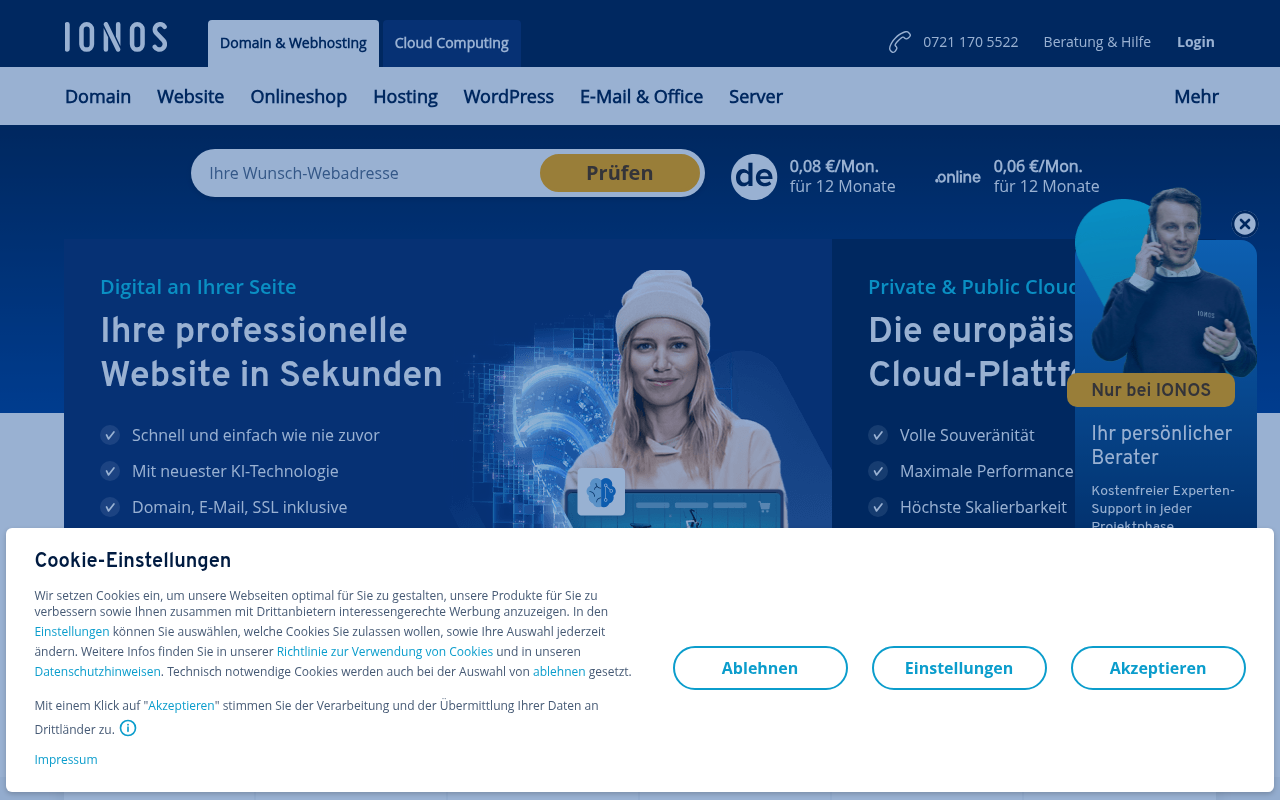This screenshot has height=800, width=1280.
Task: Expand the Mehr menu
Action: click(x=1196, y=96)
